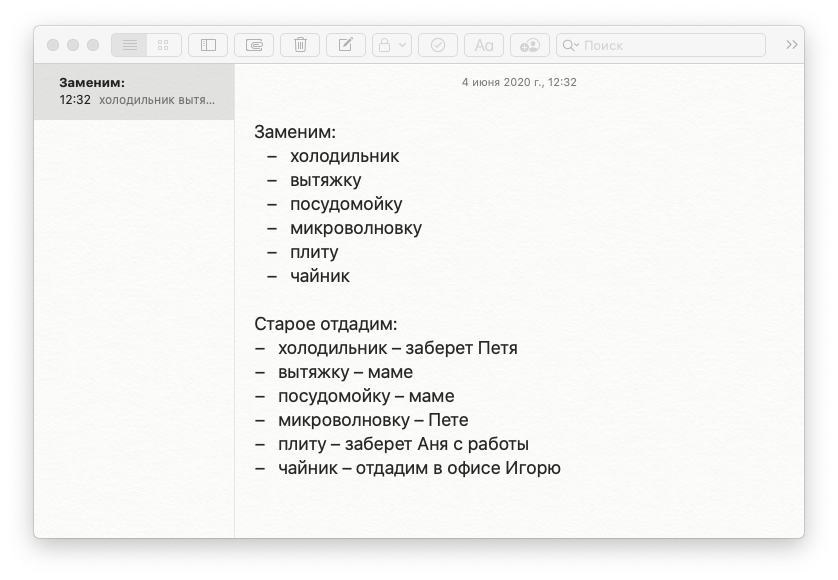The height and width of the screenshot is (580, 838).
Task: Open the Aa text format options
Action: [484, 45]
